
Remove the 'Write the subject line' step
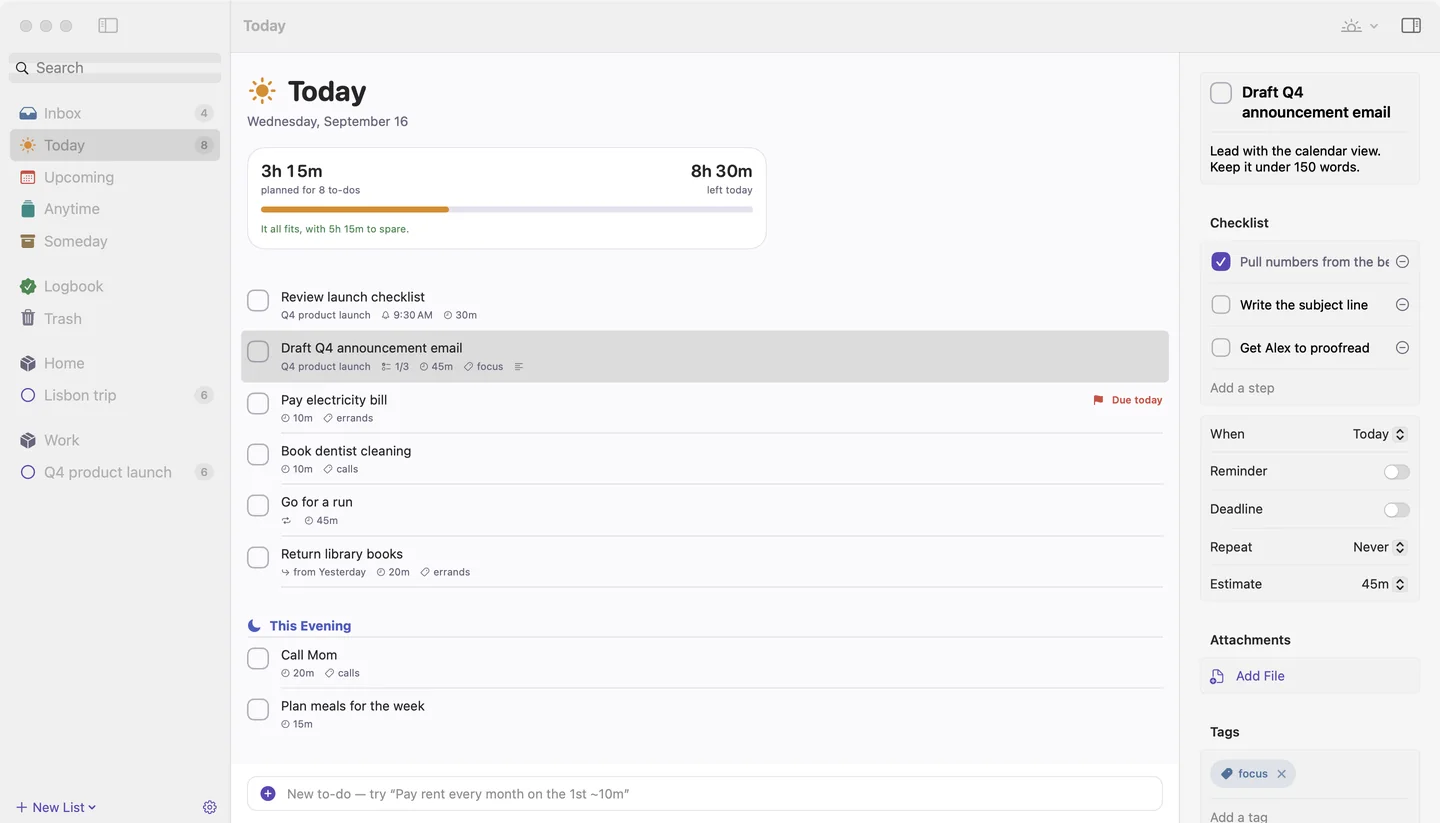click(x=1402, y=305)
